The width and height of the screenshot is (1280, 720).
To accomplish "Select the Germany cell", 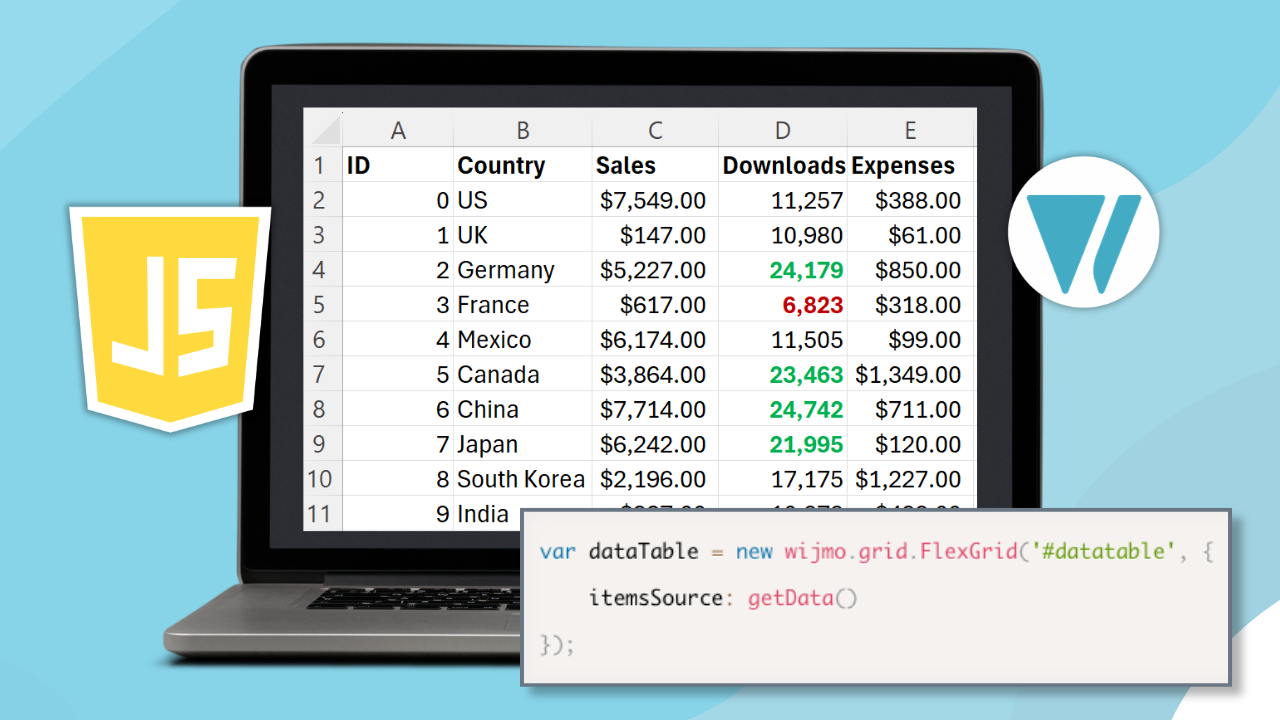I will (x=523, y=270).
